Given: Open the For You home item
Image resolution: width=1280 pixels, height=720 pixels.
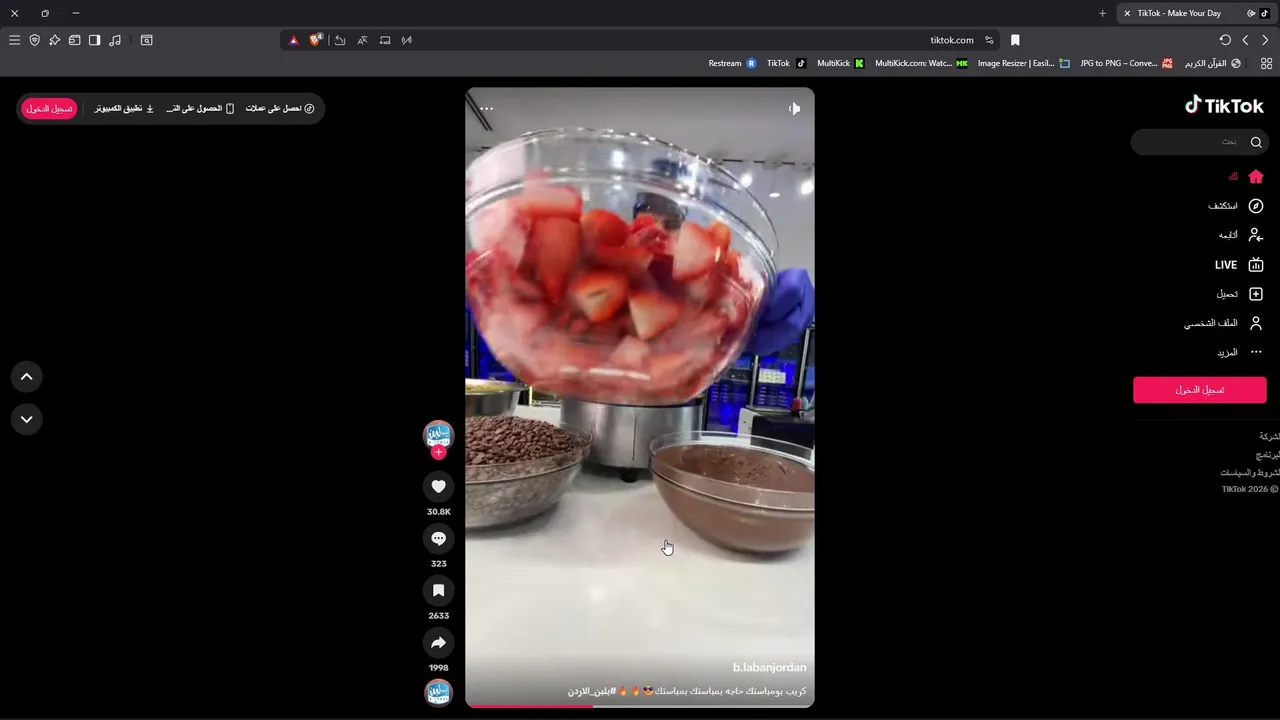Looking at the screenshot, I should click(1246, 176).
